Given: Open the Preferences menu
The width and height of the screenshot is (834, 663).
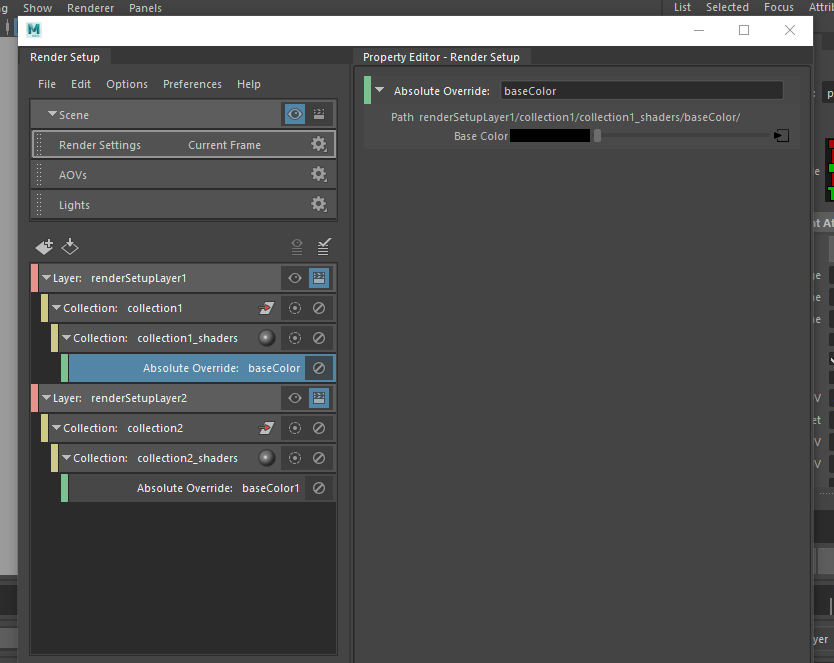Looking at the screenshot, I should tap(192, 84).
